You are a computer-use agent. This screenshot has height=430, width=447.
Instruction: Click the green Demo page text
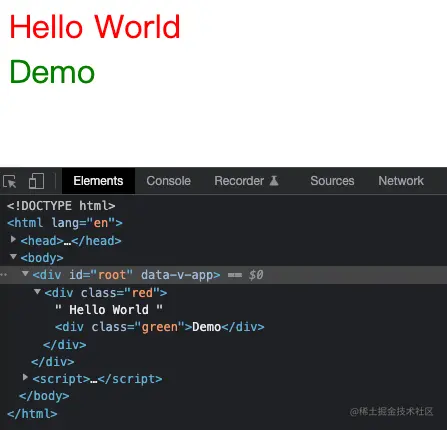click(52, 72)
